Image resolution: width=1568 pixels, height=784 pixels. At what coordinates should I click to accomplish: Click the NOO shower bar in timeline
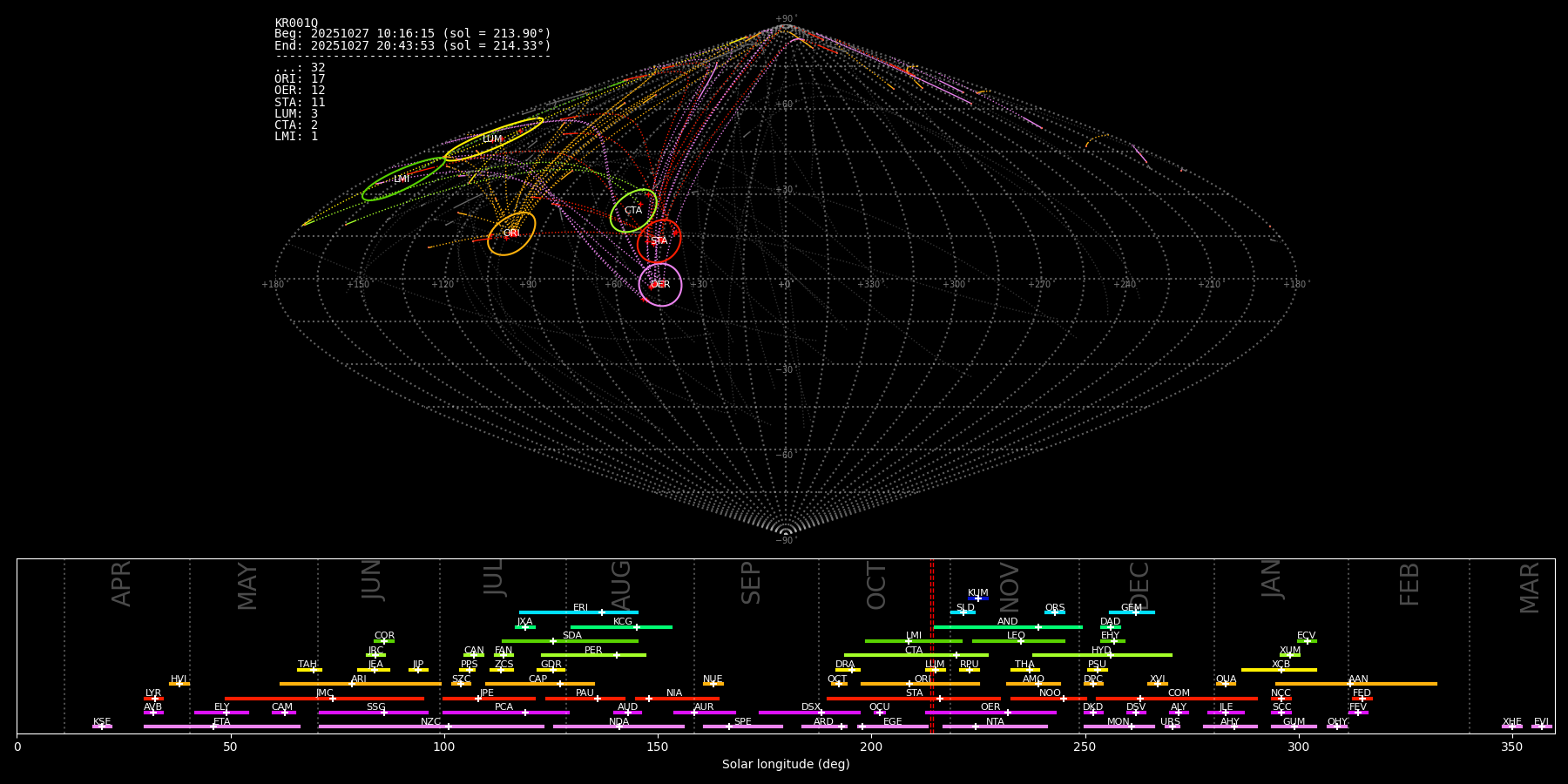click(x=1049, y=699)
